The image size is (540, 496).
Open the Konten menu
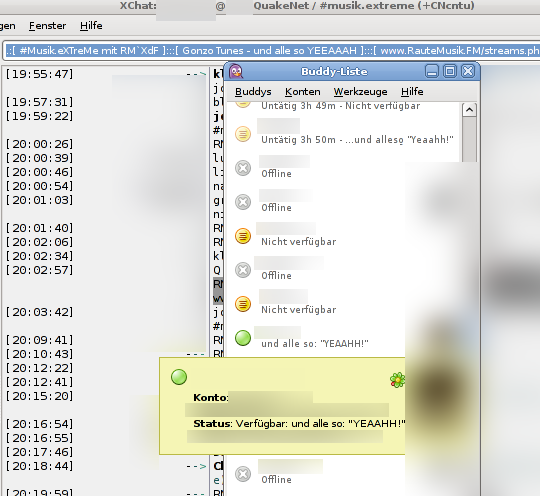click(x=303, y=92)
